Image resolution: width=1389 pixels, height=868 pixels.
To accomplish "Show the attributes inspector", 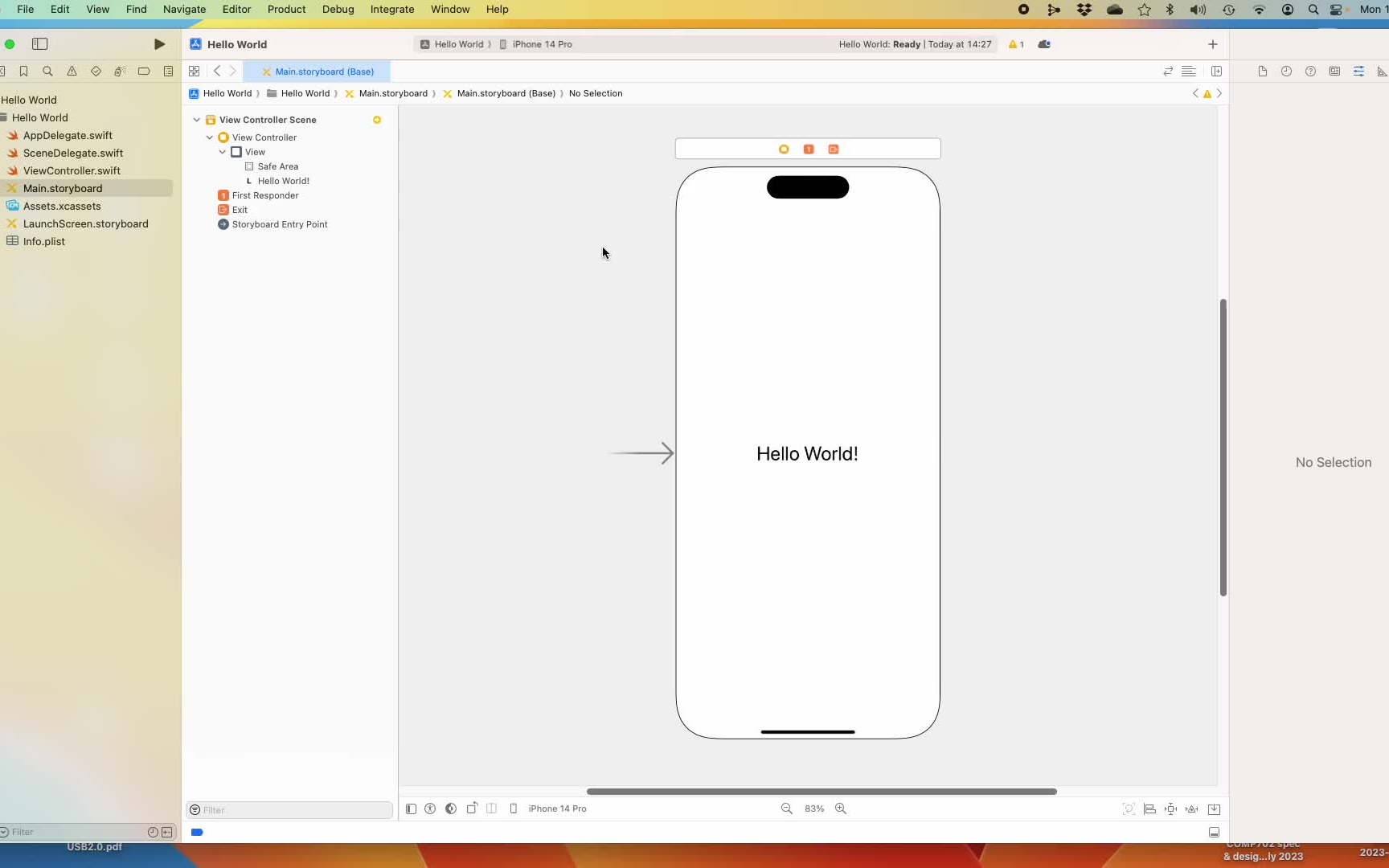I will [1358, 72].
